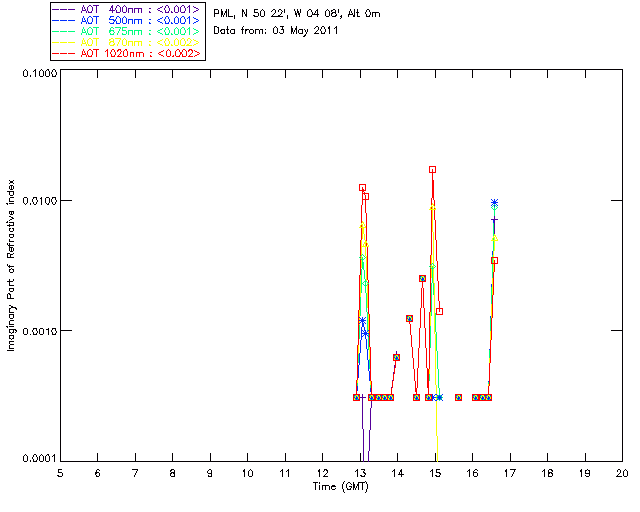Click the 'Imaginary Part of Refractive Index' axis label
640x512 pixels.
coord(11,265)
